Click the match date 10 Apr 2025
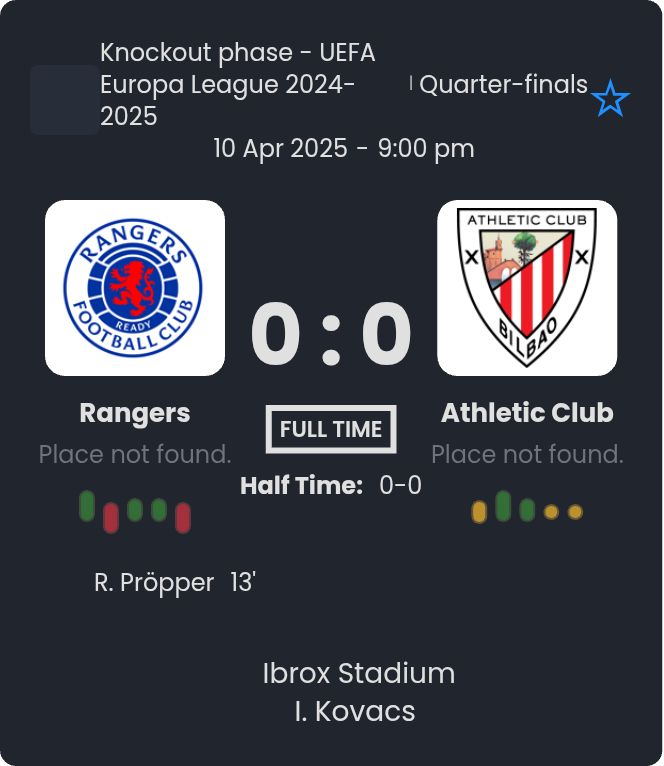 281,149
